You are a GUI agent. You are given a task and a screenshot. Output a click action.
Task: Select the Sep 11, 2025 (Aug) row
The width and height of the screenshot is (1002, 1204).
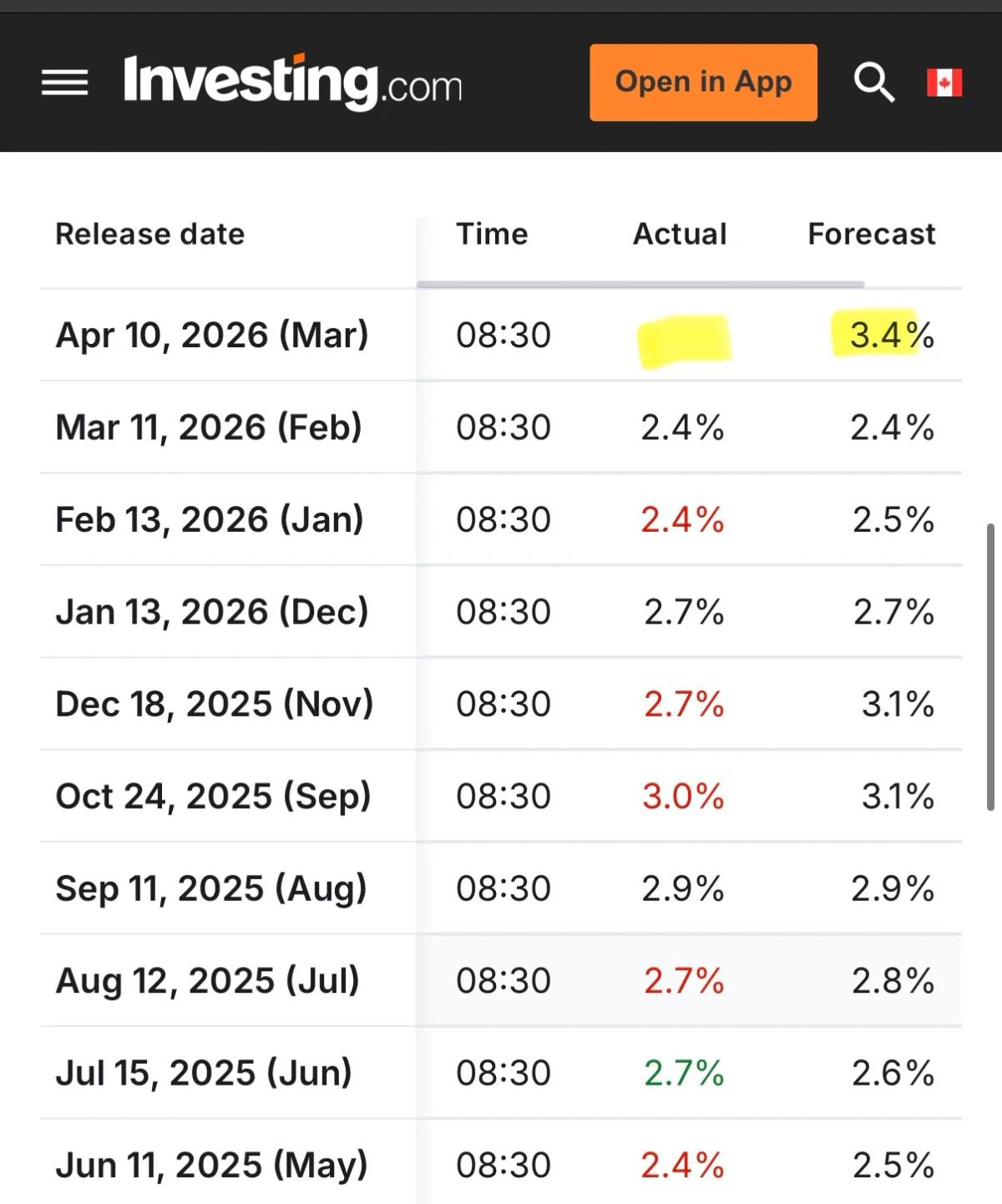(x=210, y=888)
